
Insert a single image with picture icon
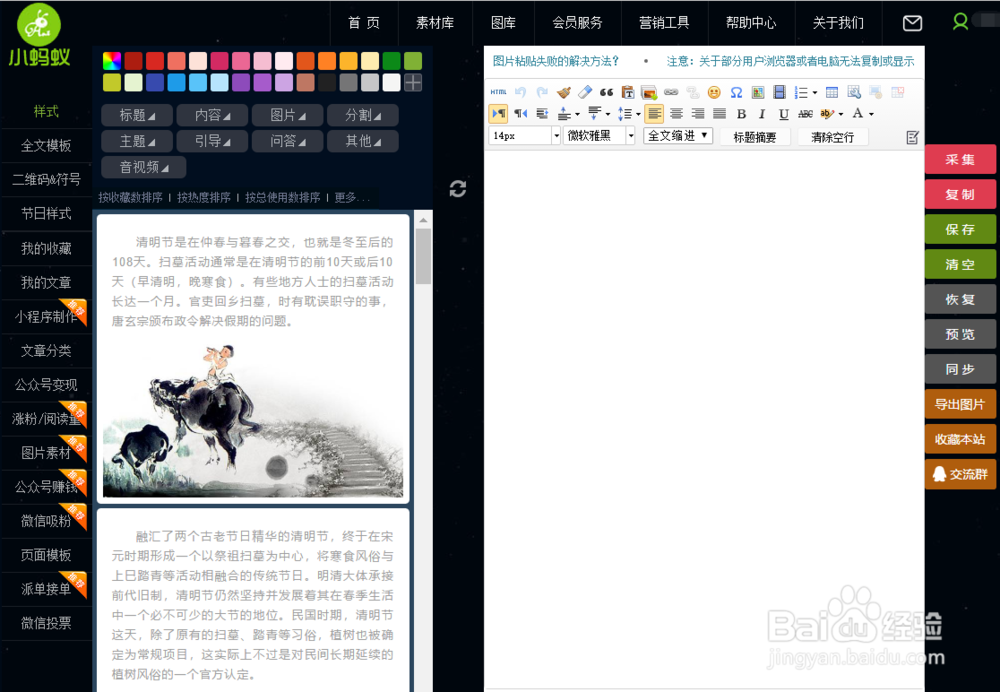click(x=758, y=92)
